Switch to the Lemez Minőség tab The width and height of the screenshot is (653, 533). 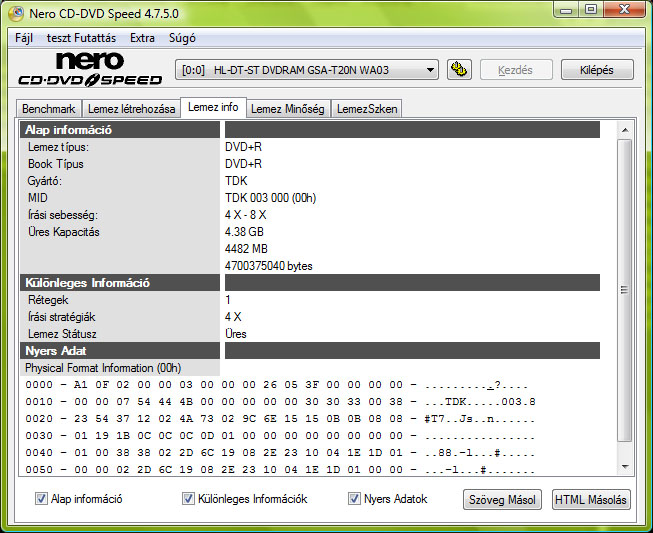coord(288,109)
